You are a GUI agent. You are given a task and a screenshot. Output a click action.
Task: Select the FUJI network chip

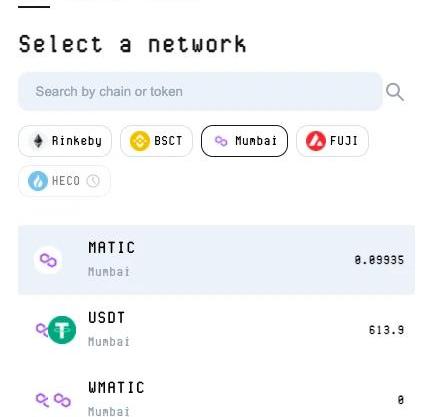332,141
